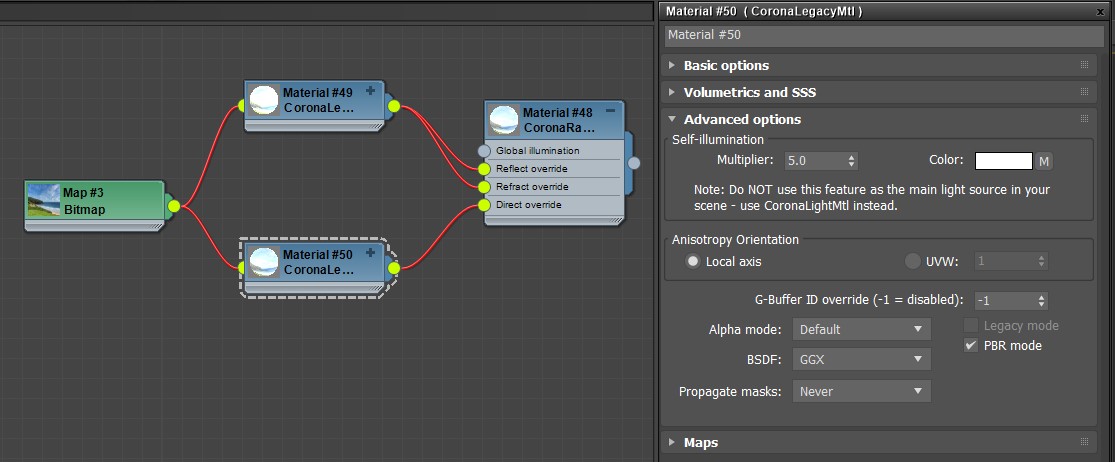Image resolution: width=1115 pixels, height=462 pixels.
Task: Click the Reflect override input socket
Action: [485, 169]
